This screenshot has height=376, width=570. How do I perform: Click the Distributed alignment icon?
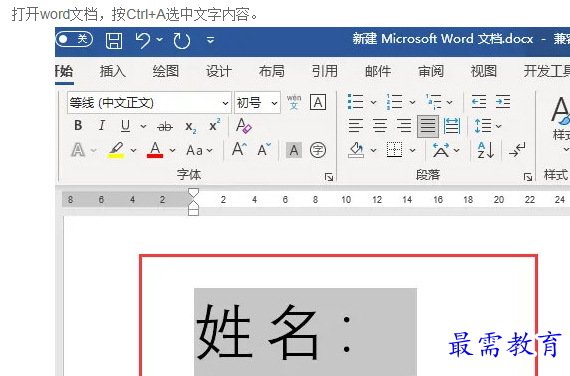(x=452, y=126)
